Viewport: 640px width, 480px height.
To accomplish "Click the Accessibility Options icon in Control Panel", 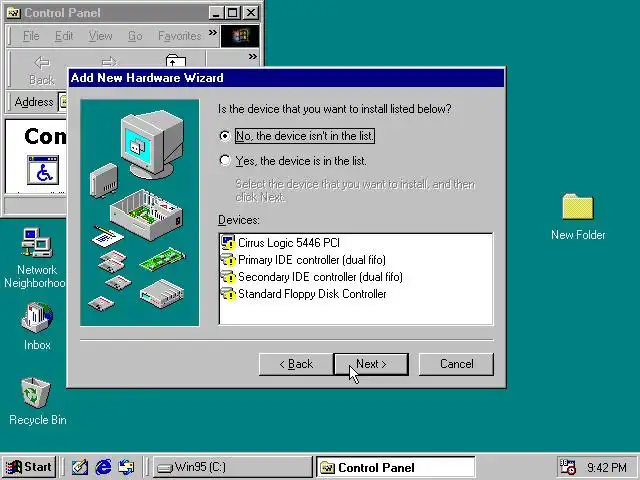I will pyautogui.click(x=43, y=170).
